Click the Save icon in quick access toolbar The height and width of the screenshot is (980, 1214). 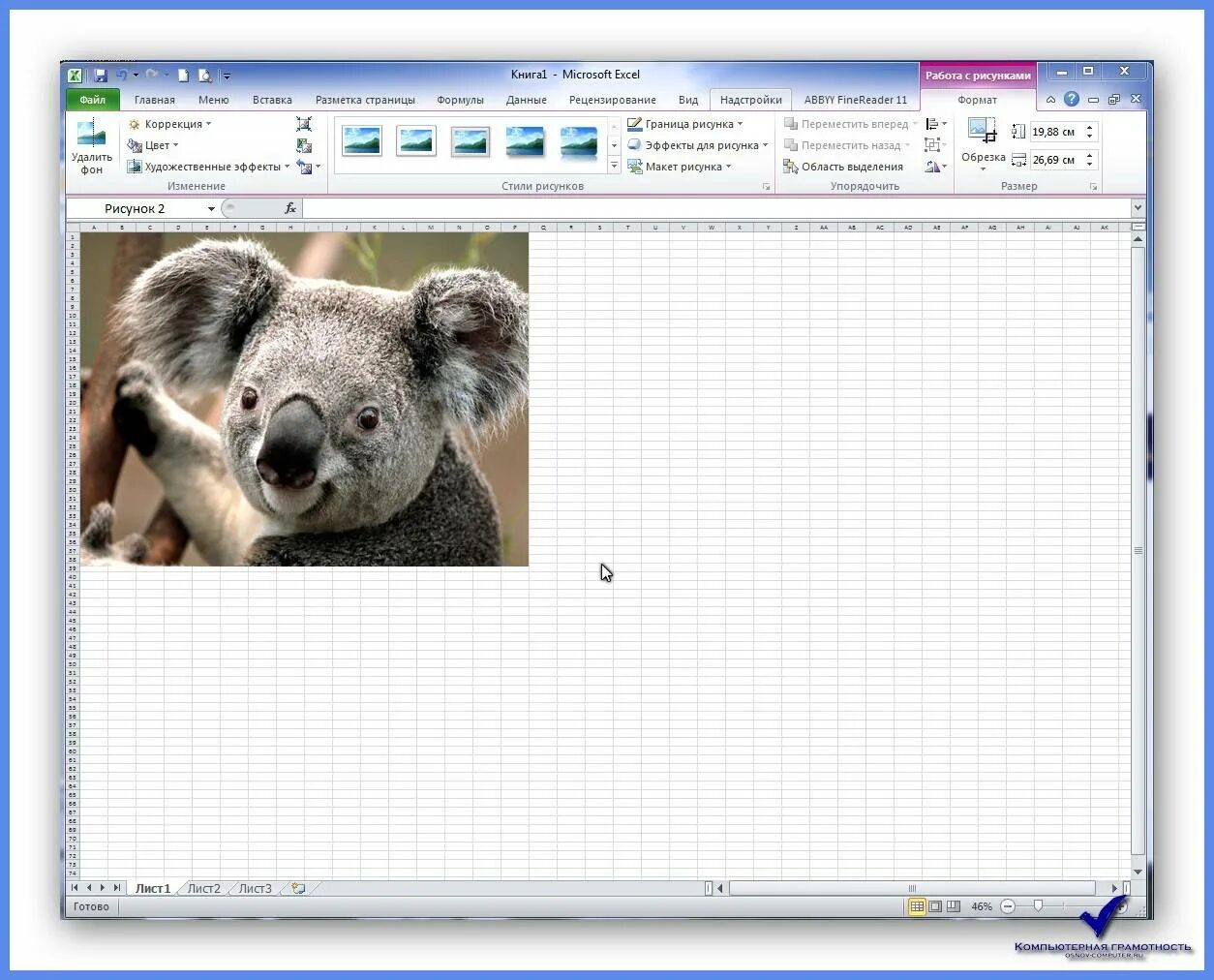tap(101, 75)
